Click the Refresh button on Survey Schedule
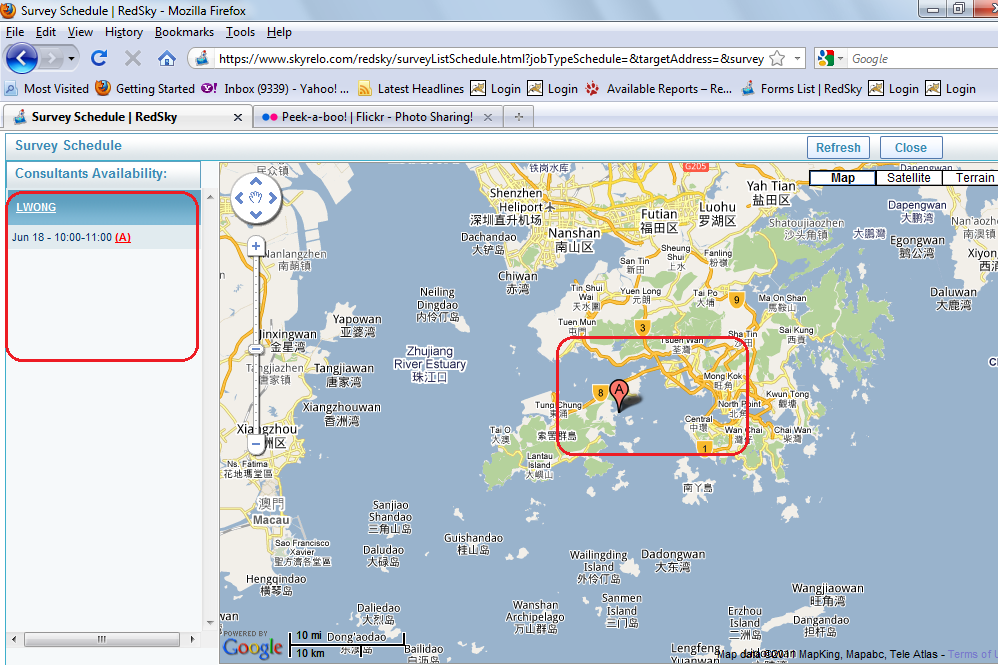 838,148
